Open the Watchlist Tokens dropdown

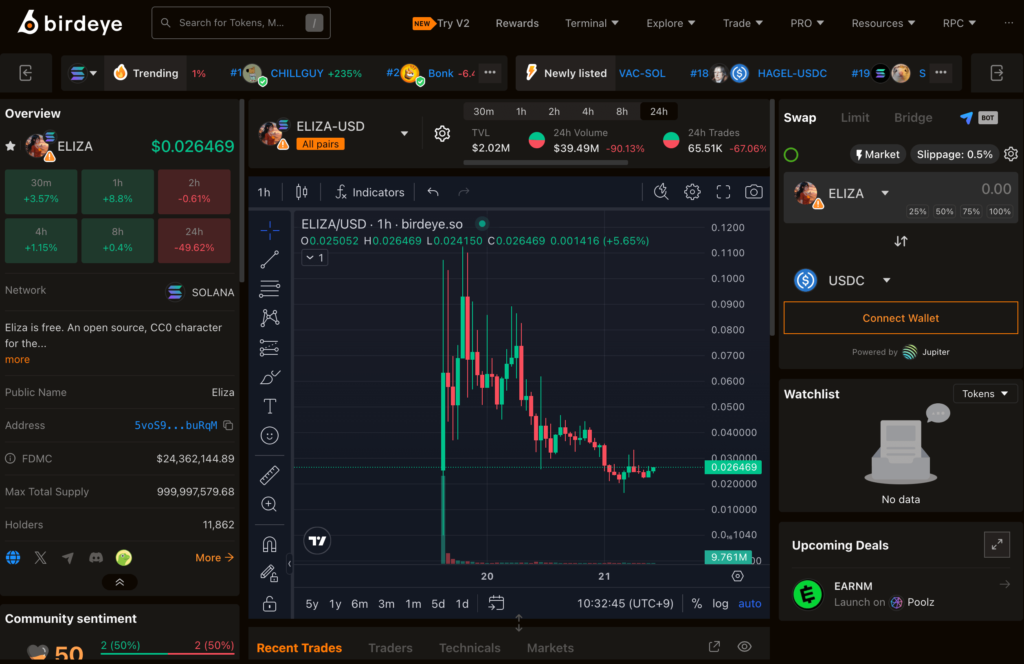point(985,394)
